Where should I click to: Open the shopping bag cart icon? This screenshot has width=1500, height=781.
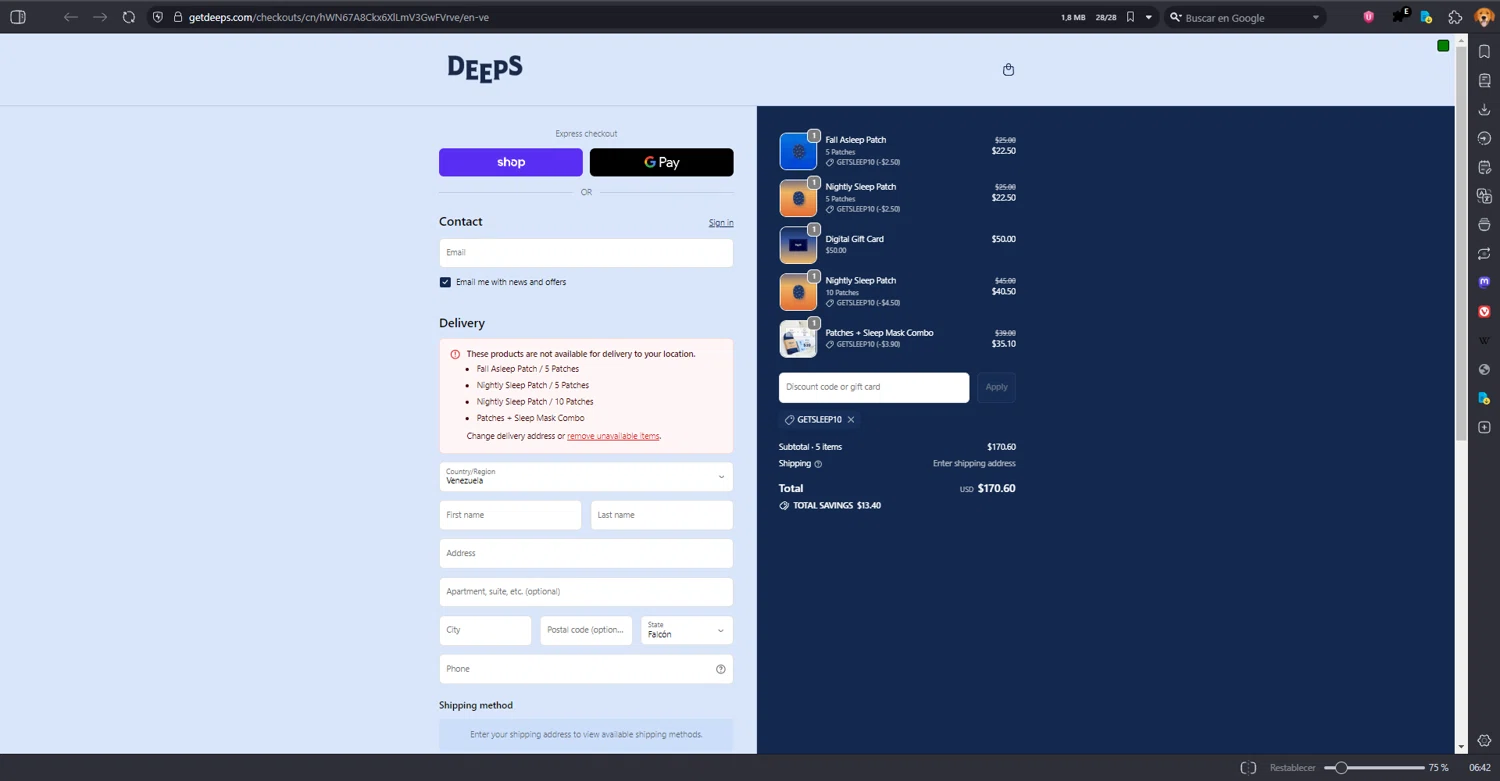click(1008, 69)
